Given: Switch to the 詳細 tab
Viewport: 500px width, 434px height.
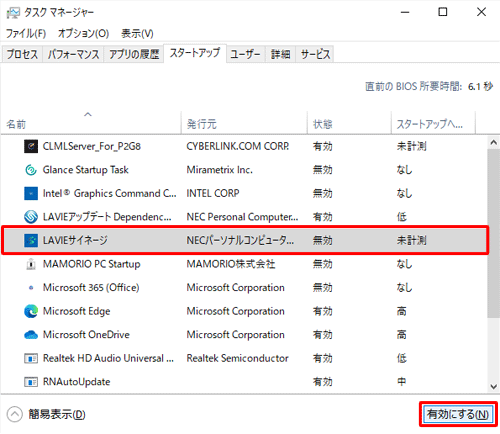Looking at the screenshot, I should click(280, 54).
